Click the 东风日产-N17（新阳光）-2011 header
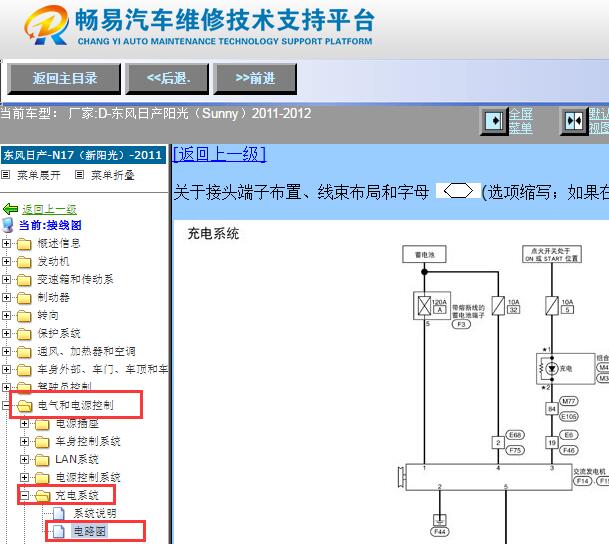This screenshot has height=544, width=609. click(x=83, y=155)
